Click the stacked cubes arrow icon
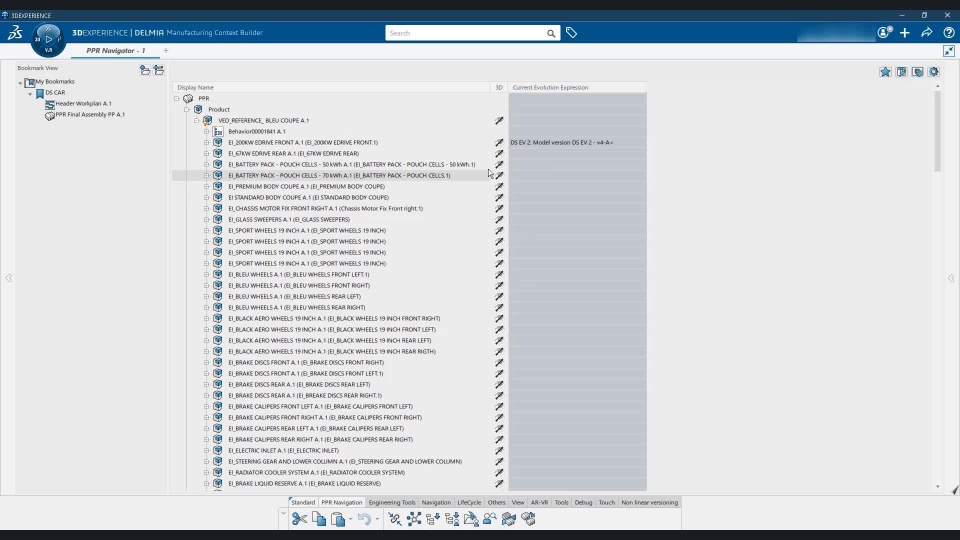This screenshot has height=540, width=960. [x=509, y=519]
